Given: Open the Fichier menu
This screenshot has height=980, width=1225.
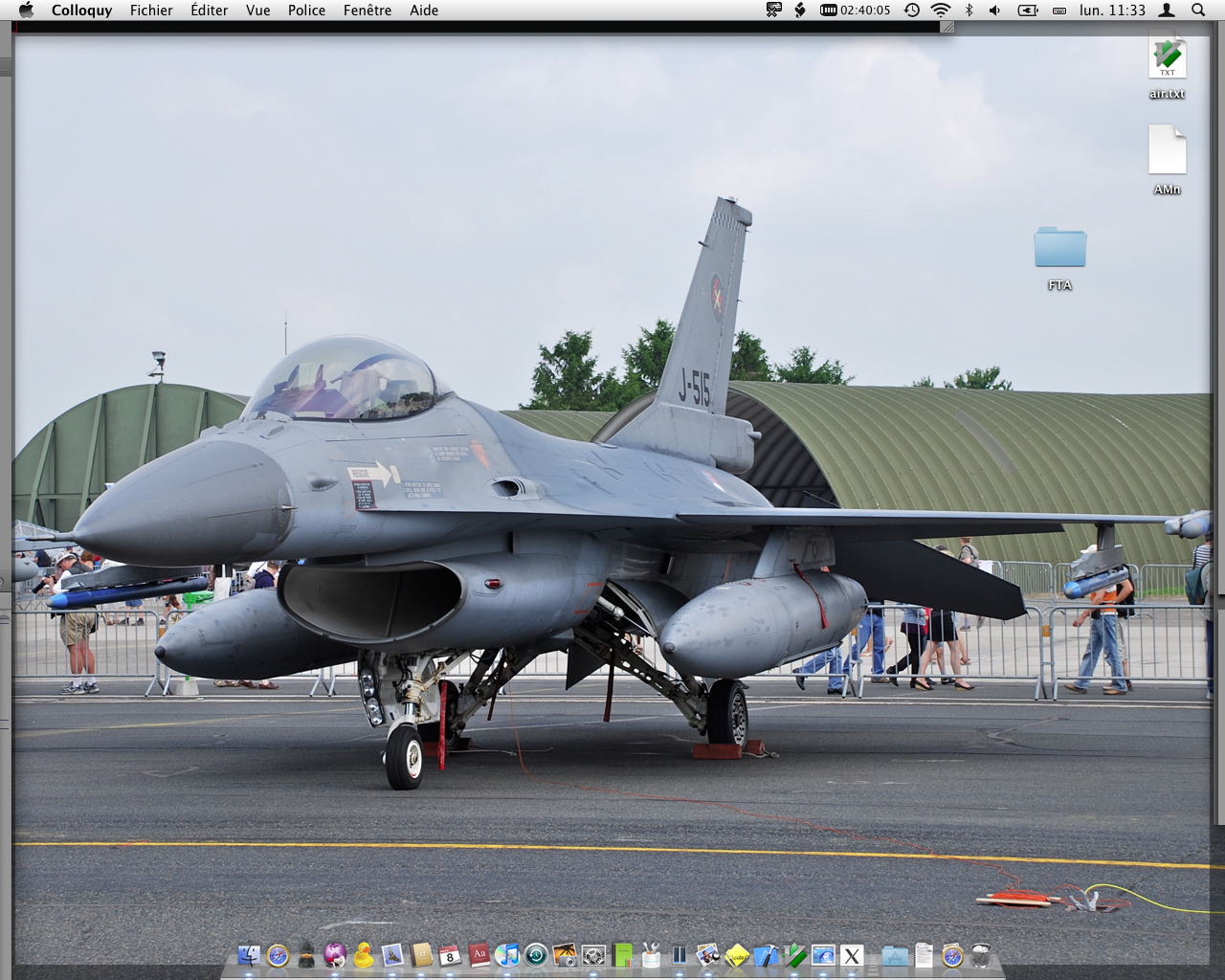Looking at the screenshot, I should [x=151, y=11].
